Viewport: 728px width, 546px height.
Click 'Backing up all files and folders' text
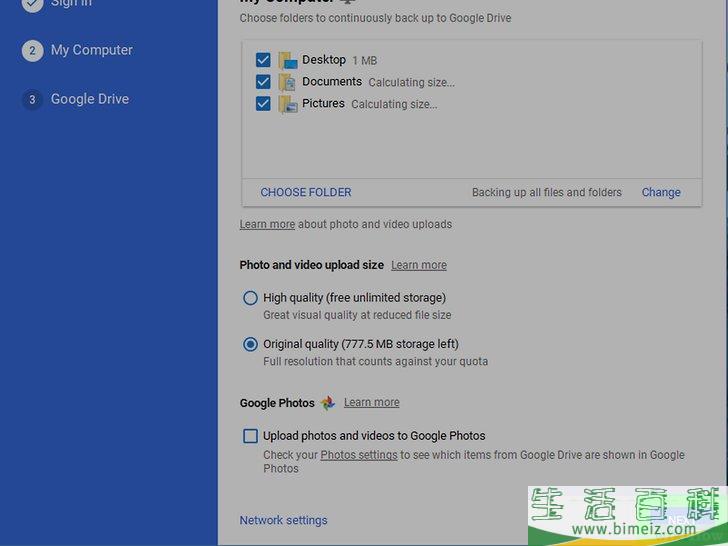(x=546, y=192)
